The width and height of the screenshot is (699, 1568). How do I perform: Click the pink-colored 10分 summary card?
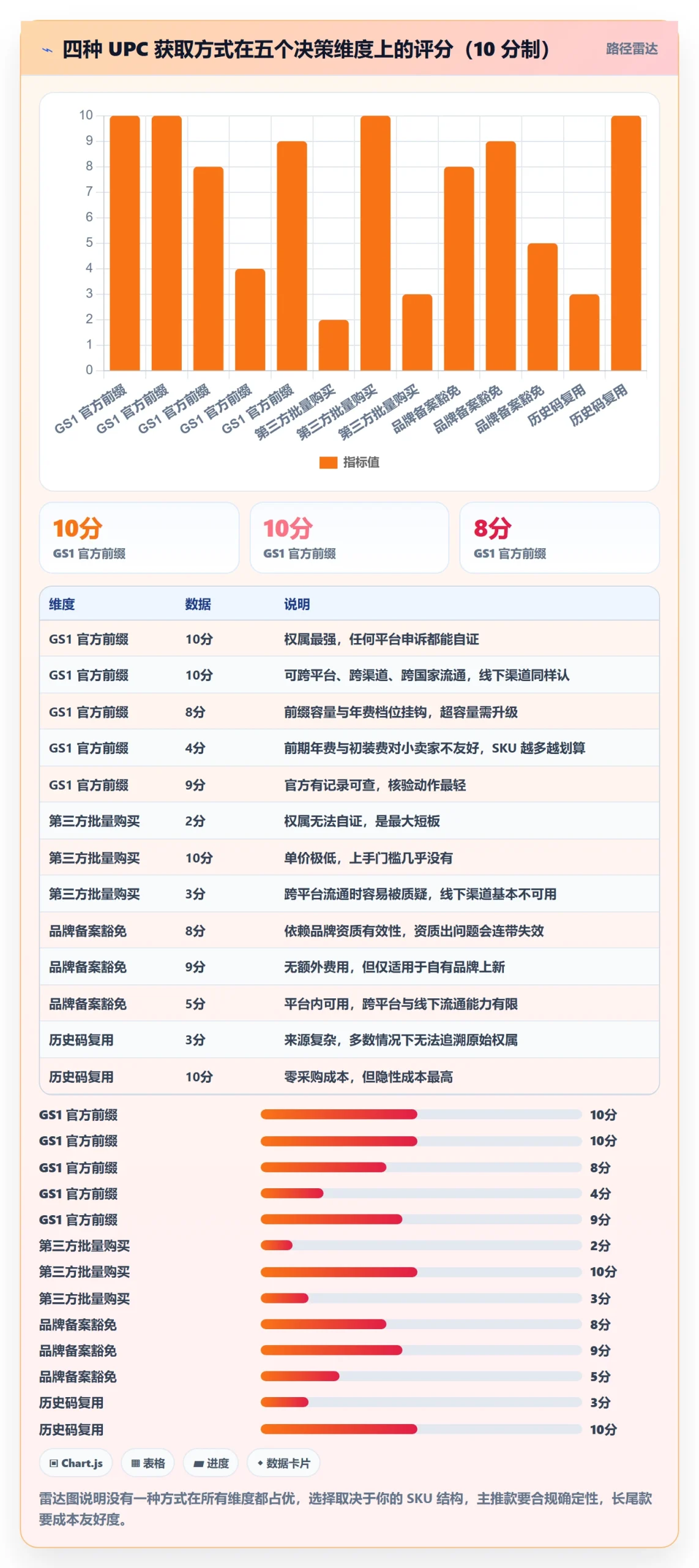tap(349, 537)
